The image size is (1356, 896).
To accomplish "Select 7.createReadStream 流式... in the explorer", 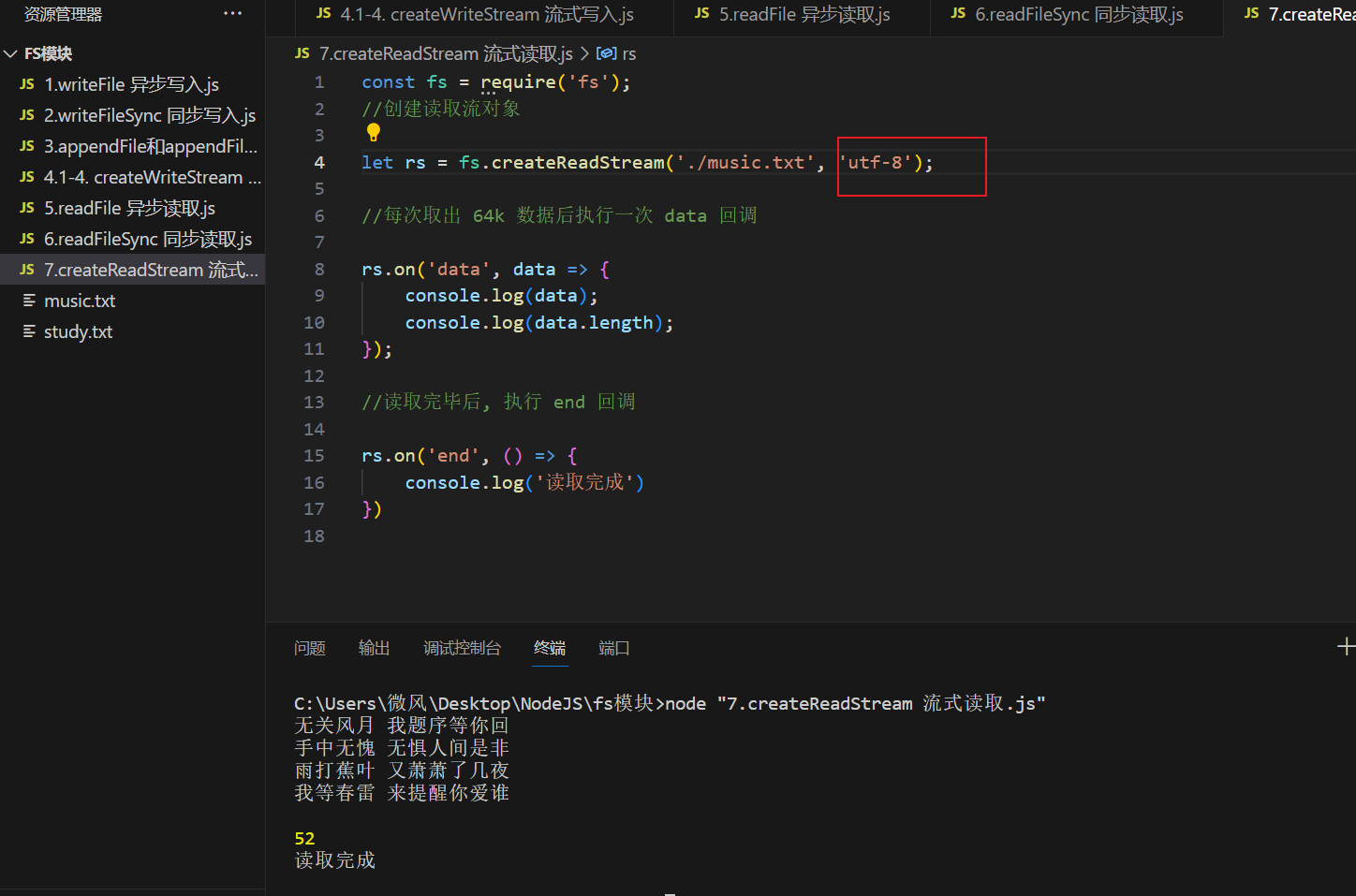I will 132,271.
